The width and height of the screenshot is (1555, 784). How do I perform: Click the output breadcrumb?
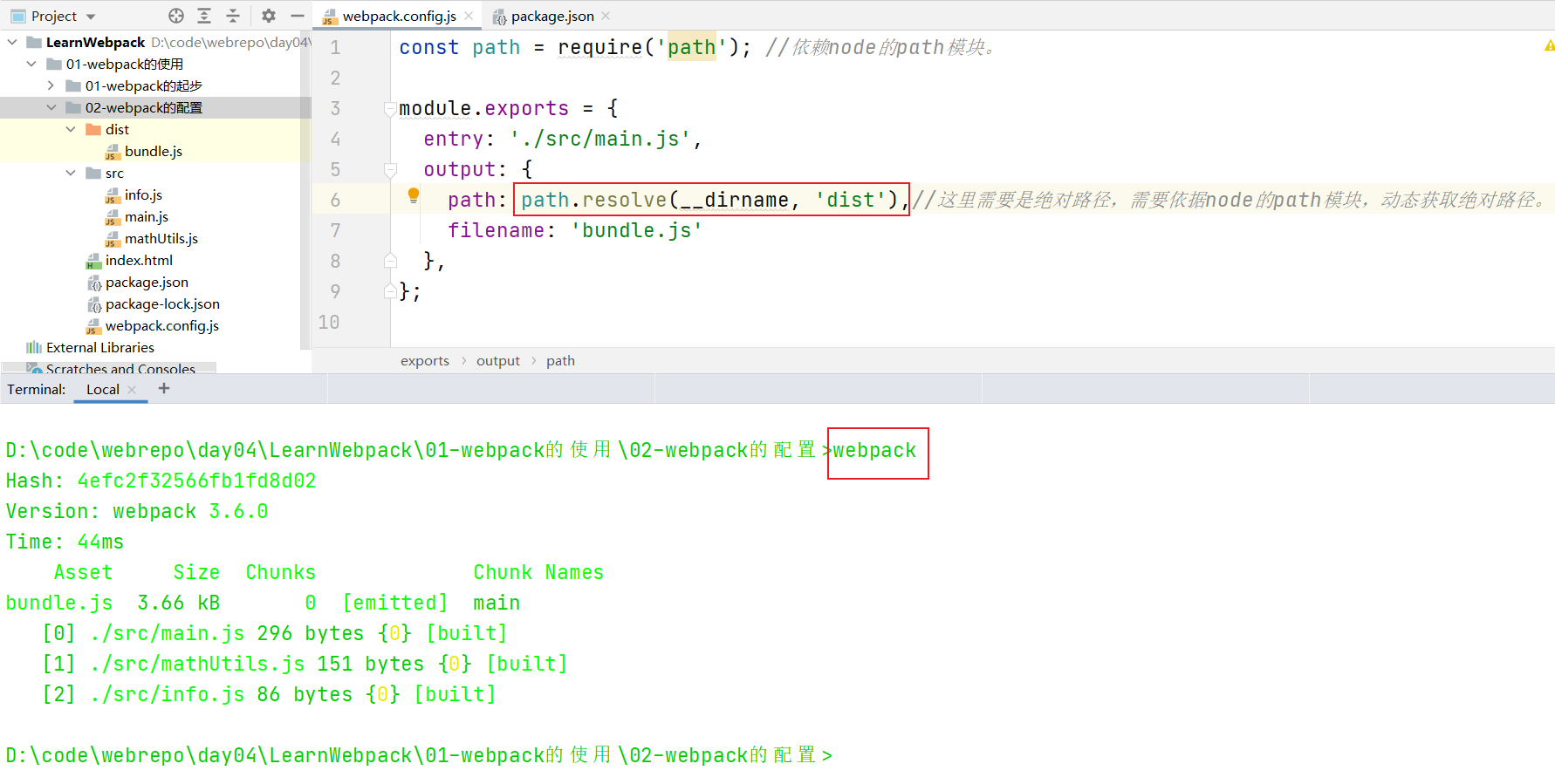tap(498, 360)
